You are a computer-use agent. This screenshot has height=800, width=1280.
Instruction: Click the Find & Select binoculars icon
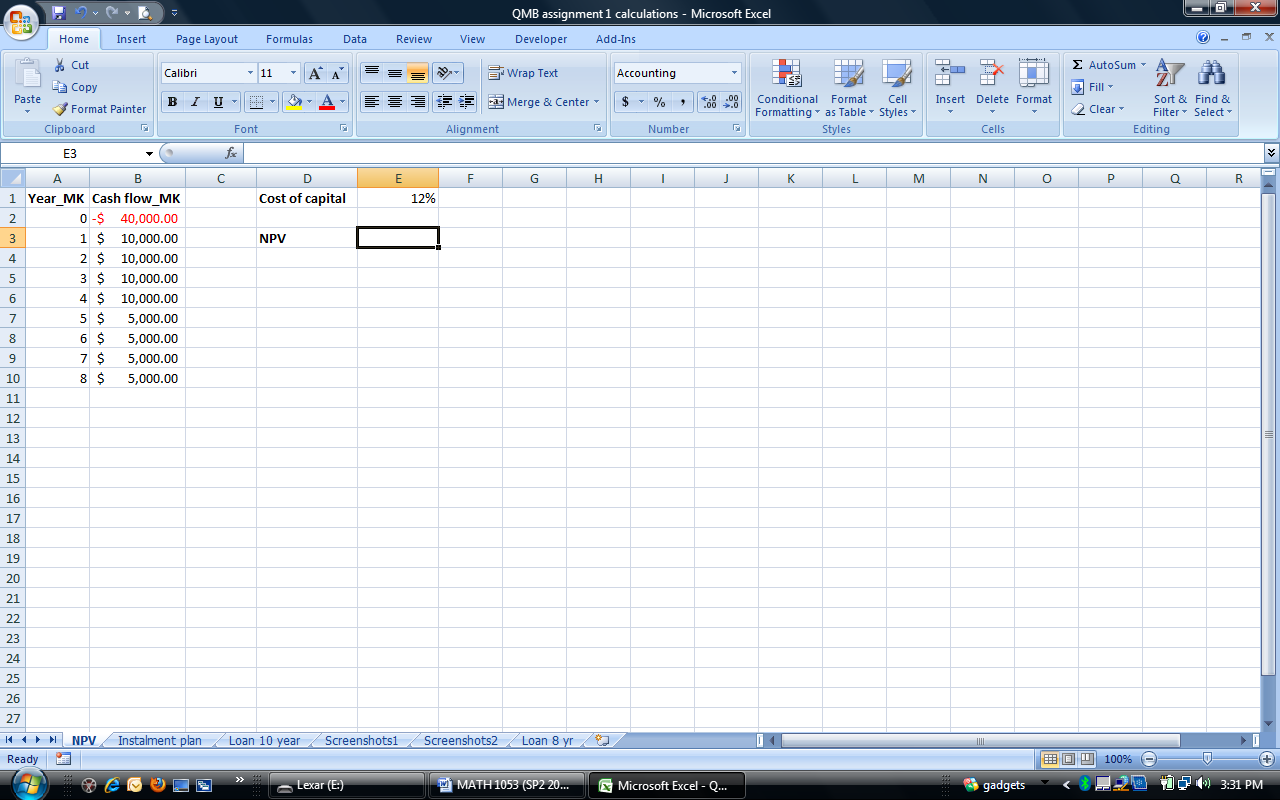[1212, 74]
